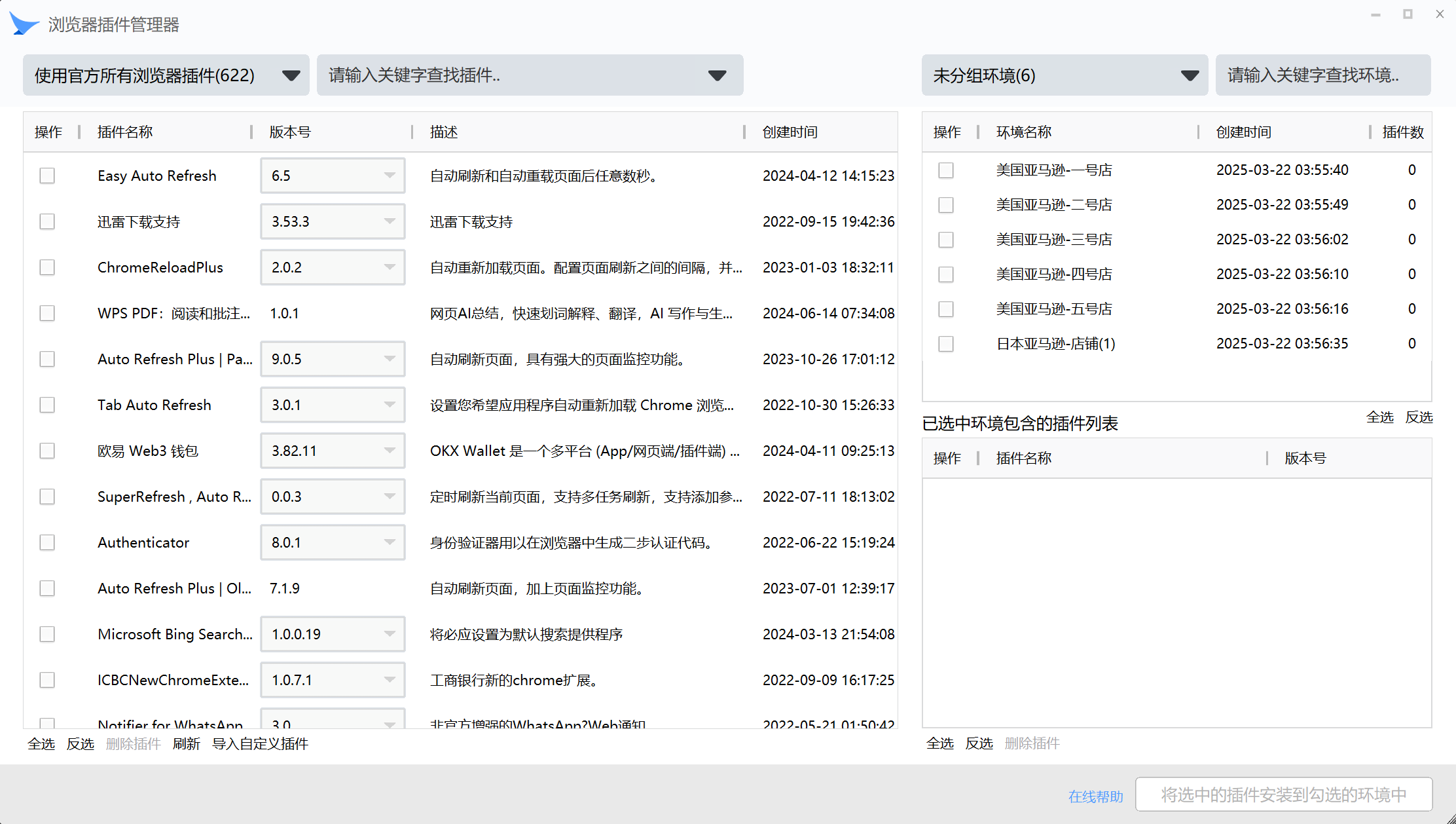The height and width of the screenshot is (824, 1456).
Task: Tick the ChromeReloadPlus plugin checkbox
Action: click(x=47, y=267)
